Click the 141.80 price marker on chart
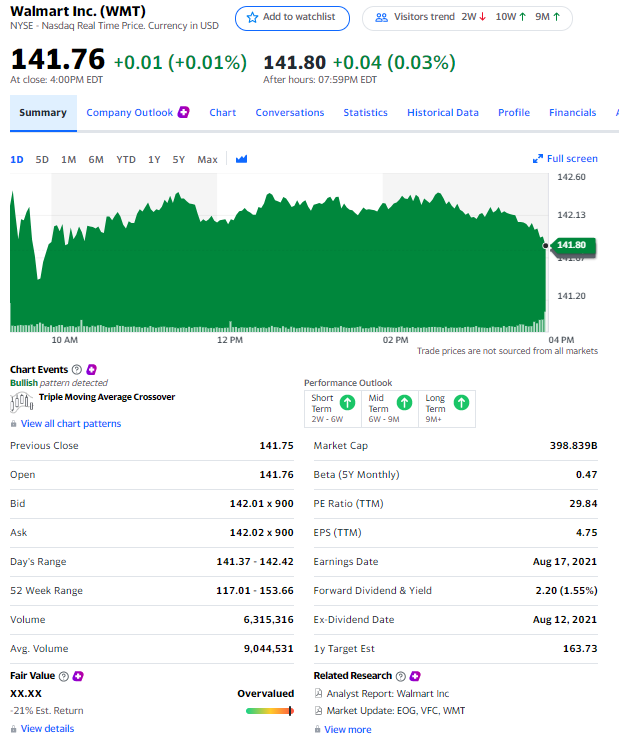The height and width of the screenshot is (746, 619). [x=571, y=245]
